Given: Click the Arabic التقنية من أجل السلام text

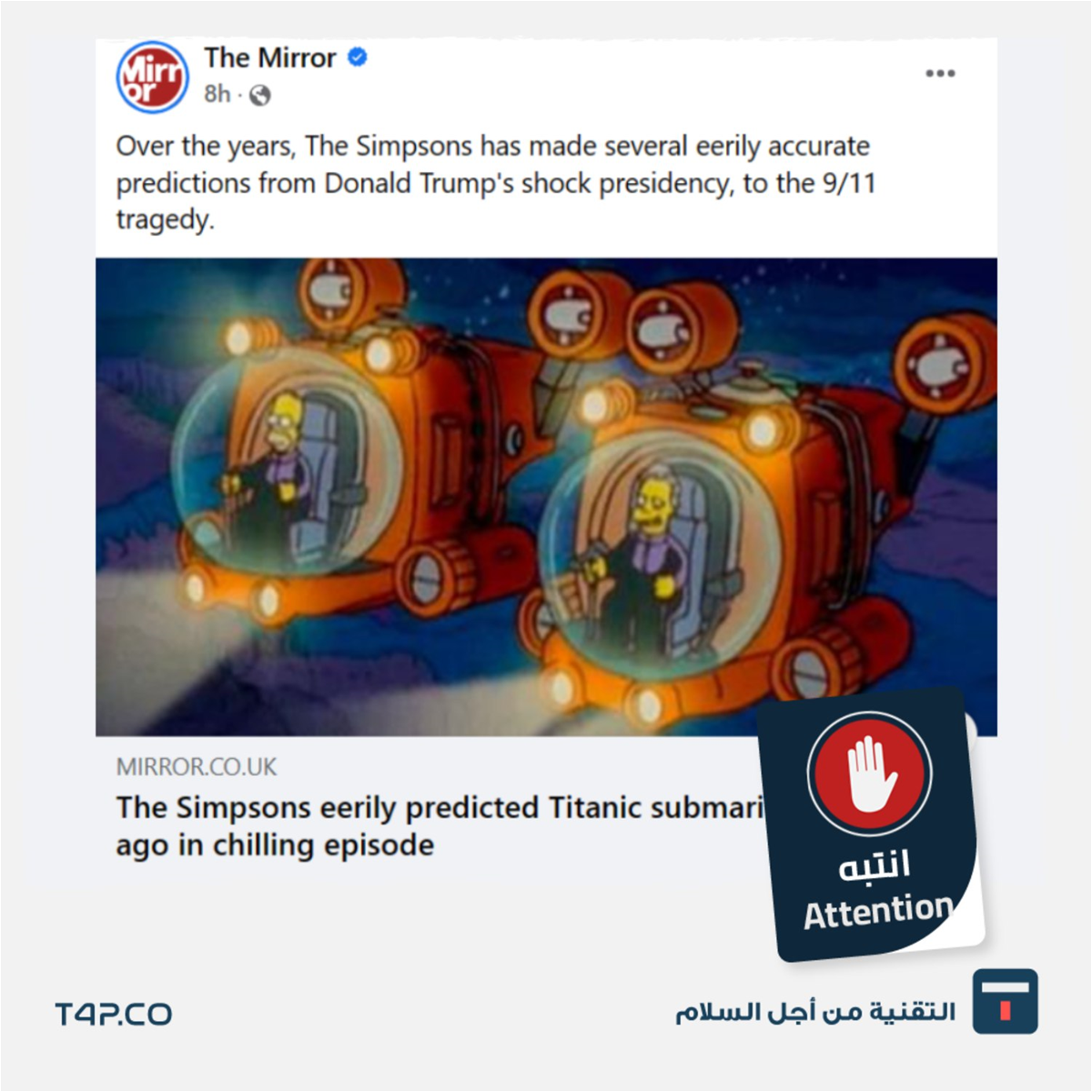Looking at the screenshot, I should point(815,1012).
